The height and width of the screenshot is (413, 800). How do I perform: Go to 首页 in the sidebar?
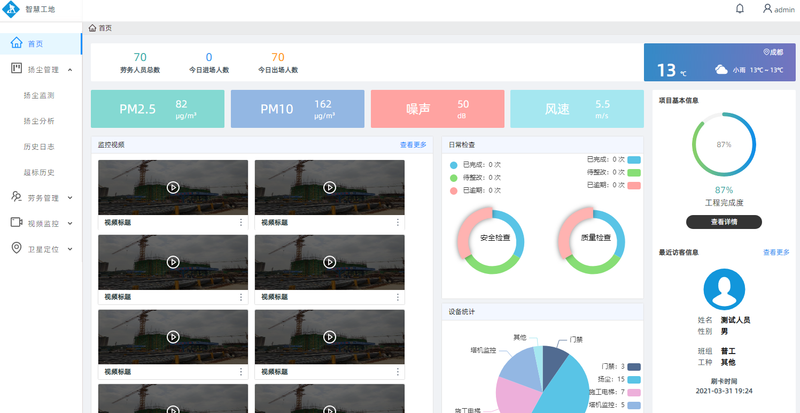click(41, 44)
